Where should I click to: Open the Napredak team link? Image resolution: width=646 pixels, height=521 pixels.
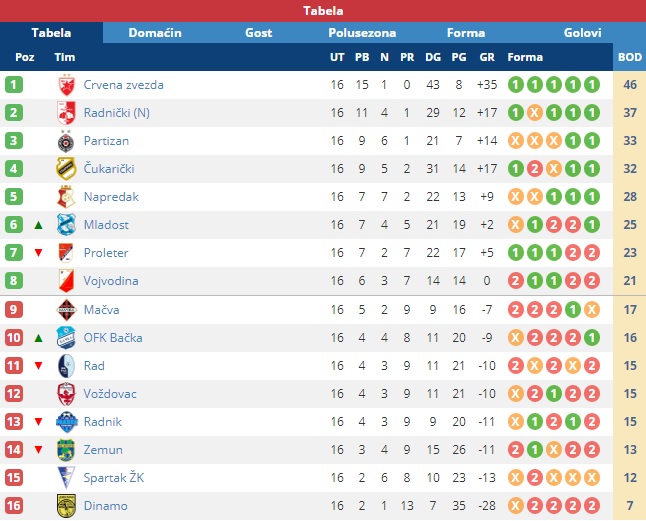coord(111,196)
